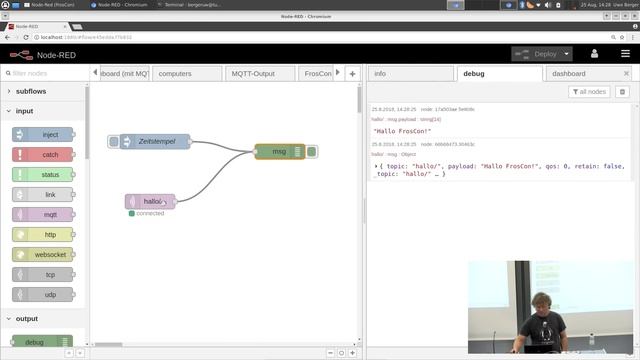The image size is (640, 360).
Task: Select the mqtt input node in palette
Action: tap(43, 215)
